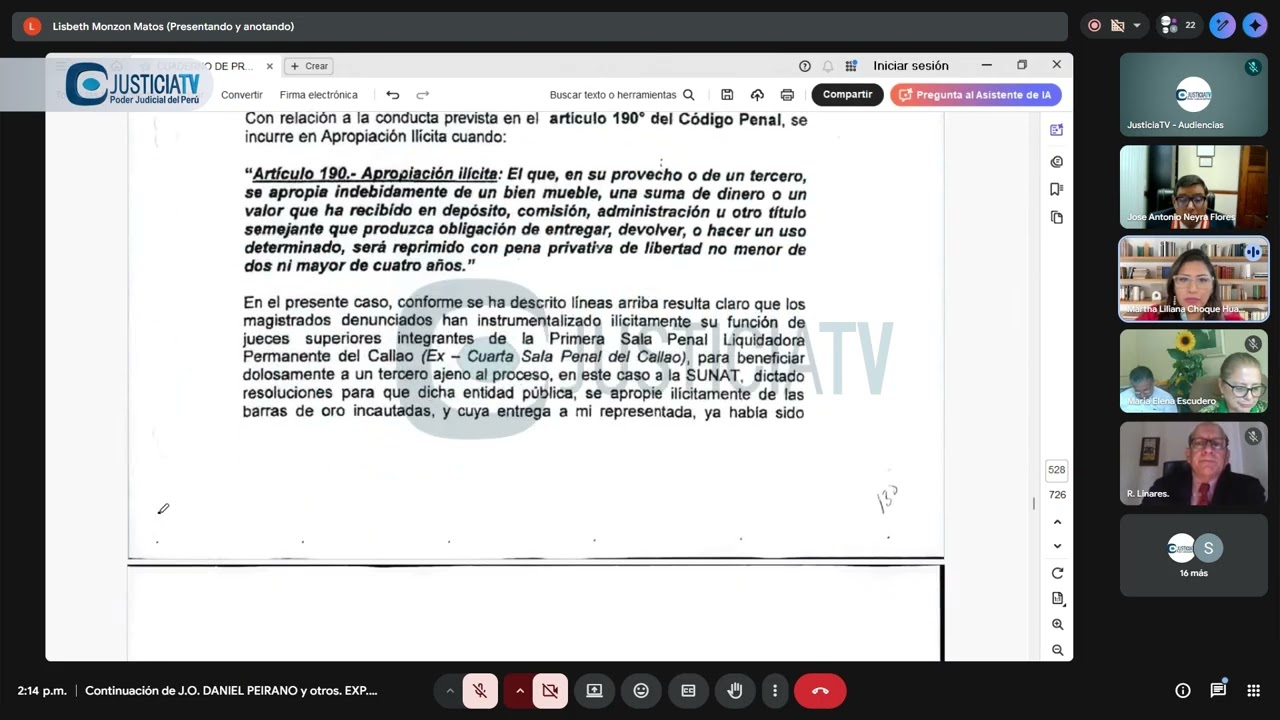Leave the call with red hang-up button
Image resolution: width=1280 pixels, height=720 pixels.
tap(820, 690)
